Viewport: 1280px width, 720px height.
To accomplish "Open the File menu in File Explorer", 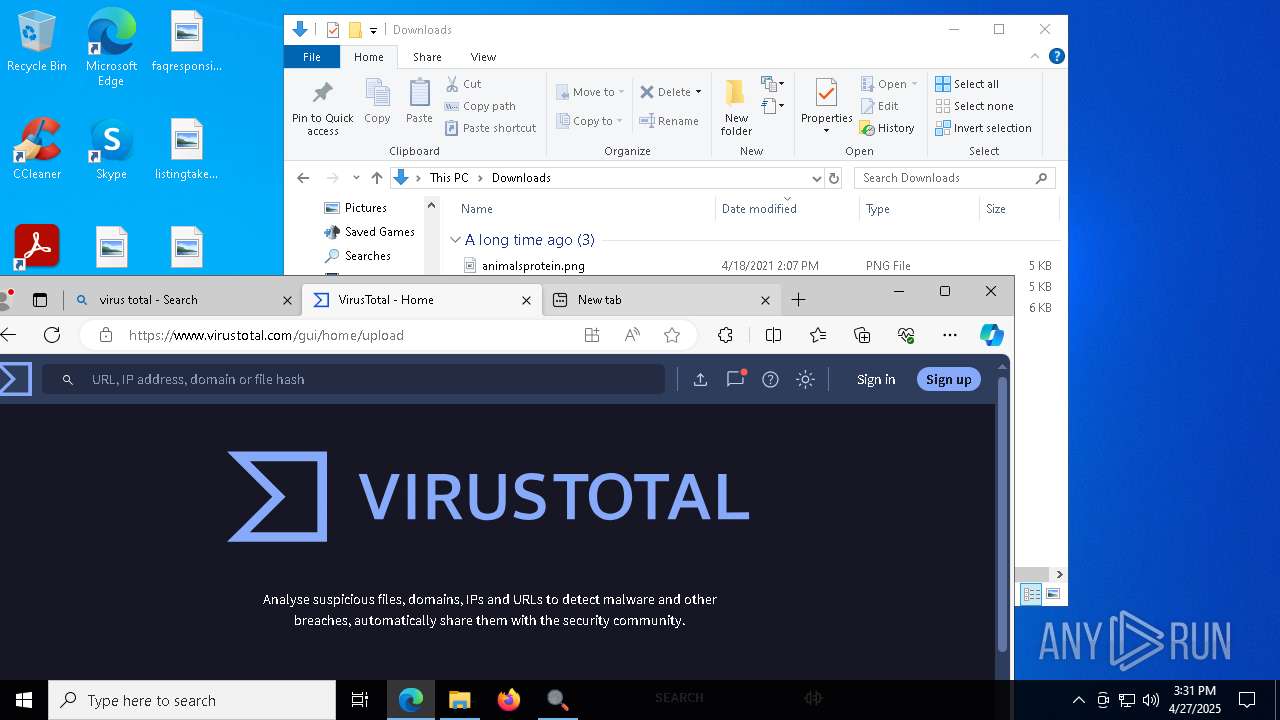I will [x=312, y=57].
